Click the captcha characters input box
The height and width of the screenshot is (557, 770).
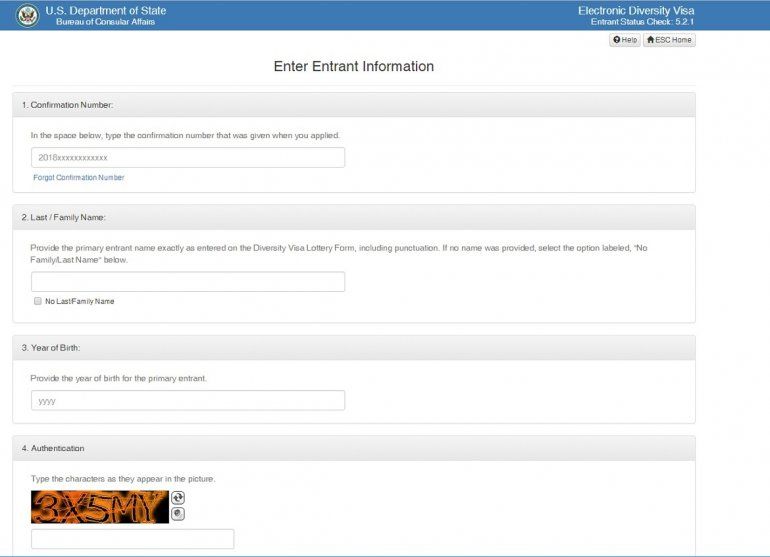133,539
